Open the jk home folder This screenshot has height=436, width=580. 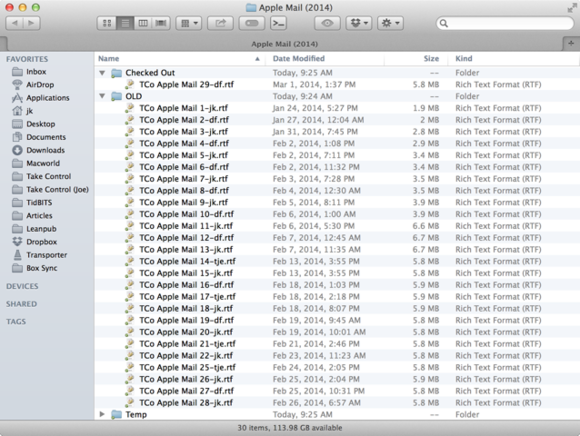(x=30, y=111)
